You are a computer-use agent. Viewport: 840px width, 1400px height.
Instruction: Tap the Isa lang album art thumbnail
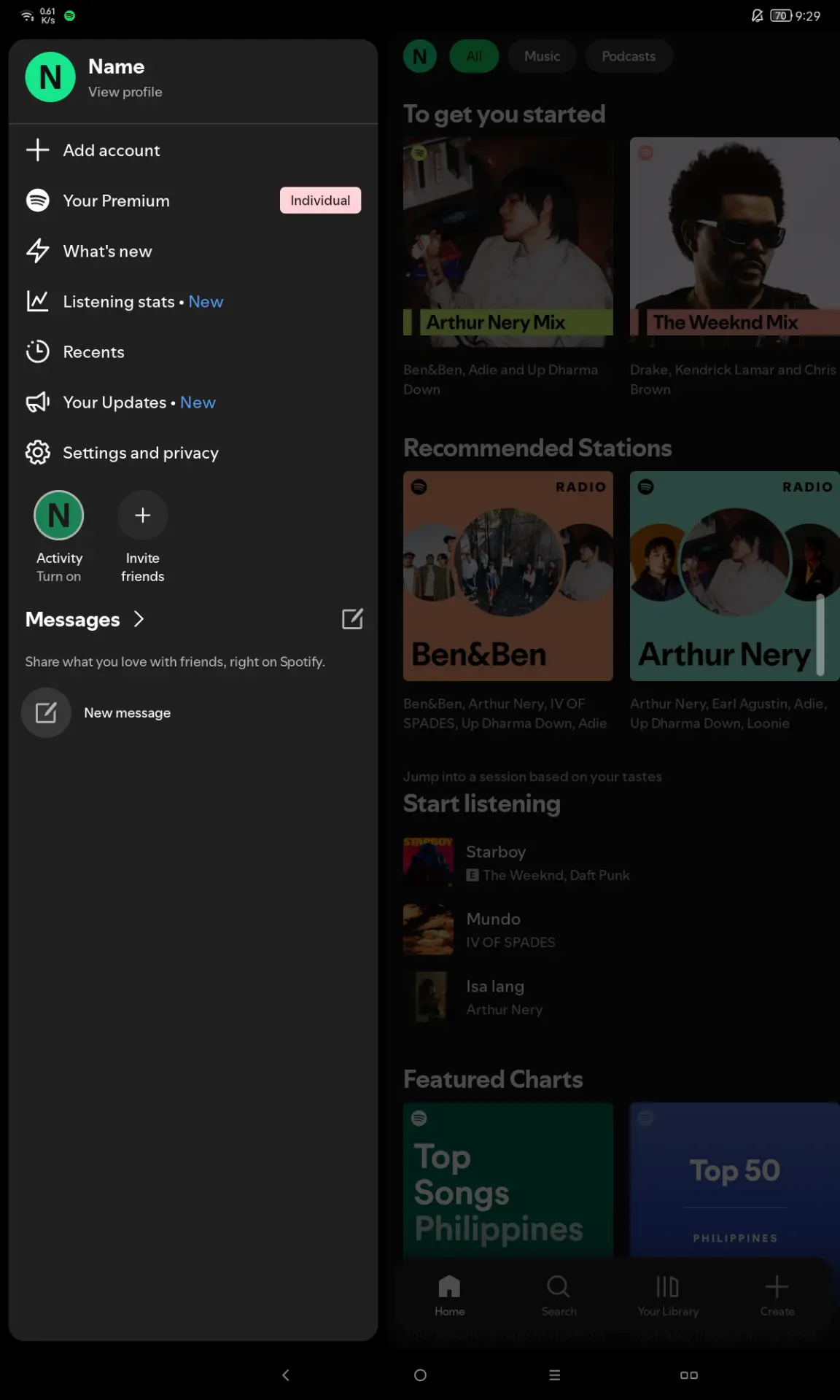[x=429, y=997]
